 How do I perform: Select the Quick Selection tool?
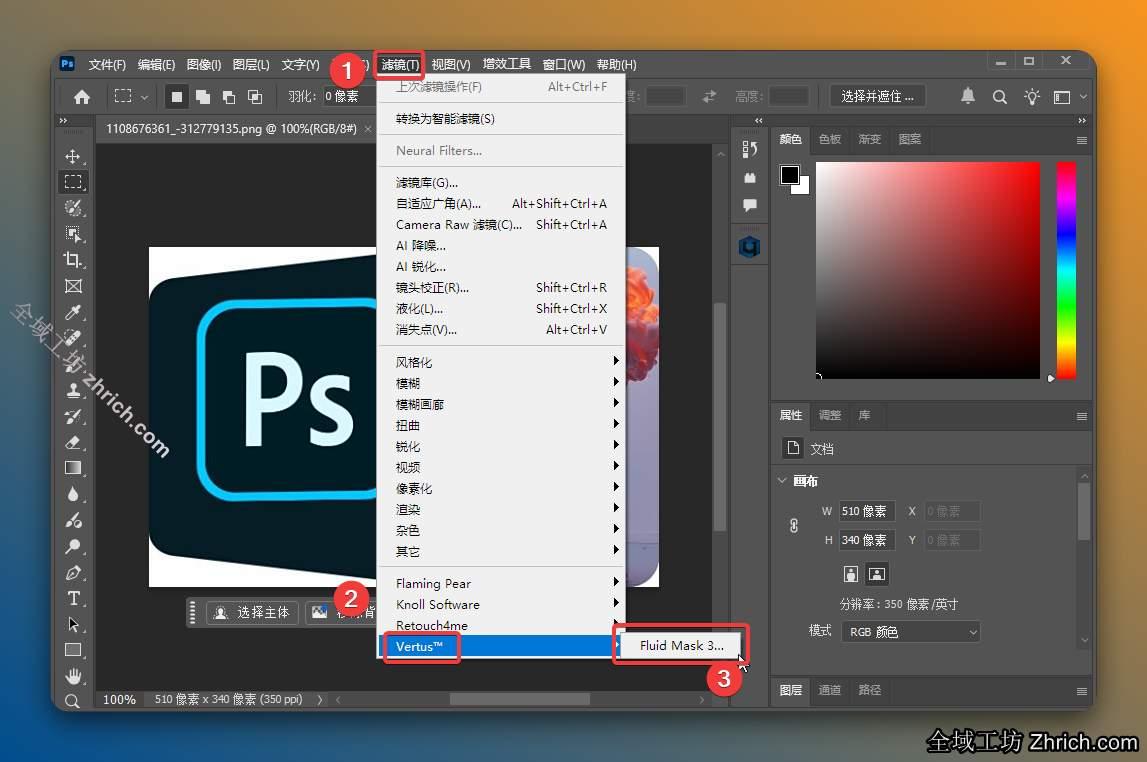click(72, 208)
